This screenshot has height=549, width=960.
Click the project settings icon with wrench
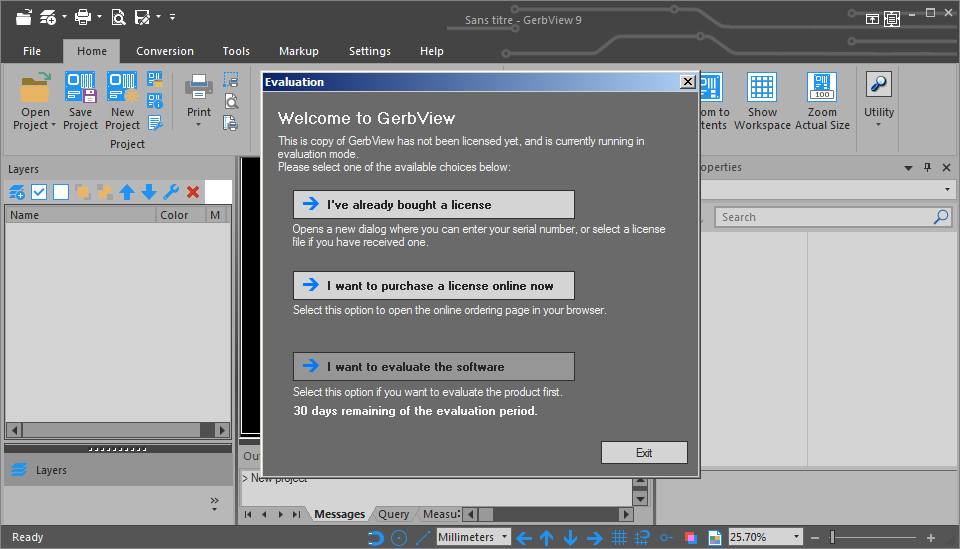click(x=155, y=123)
